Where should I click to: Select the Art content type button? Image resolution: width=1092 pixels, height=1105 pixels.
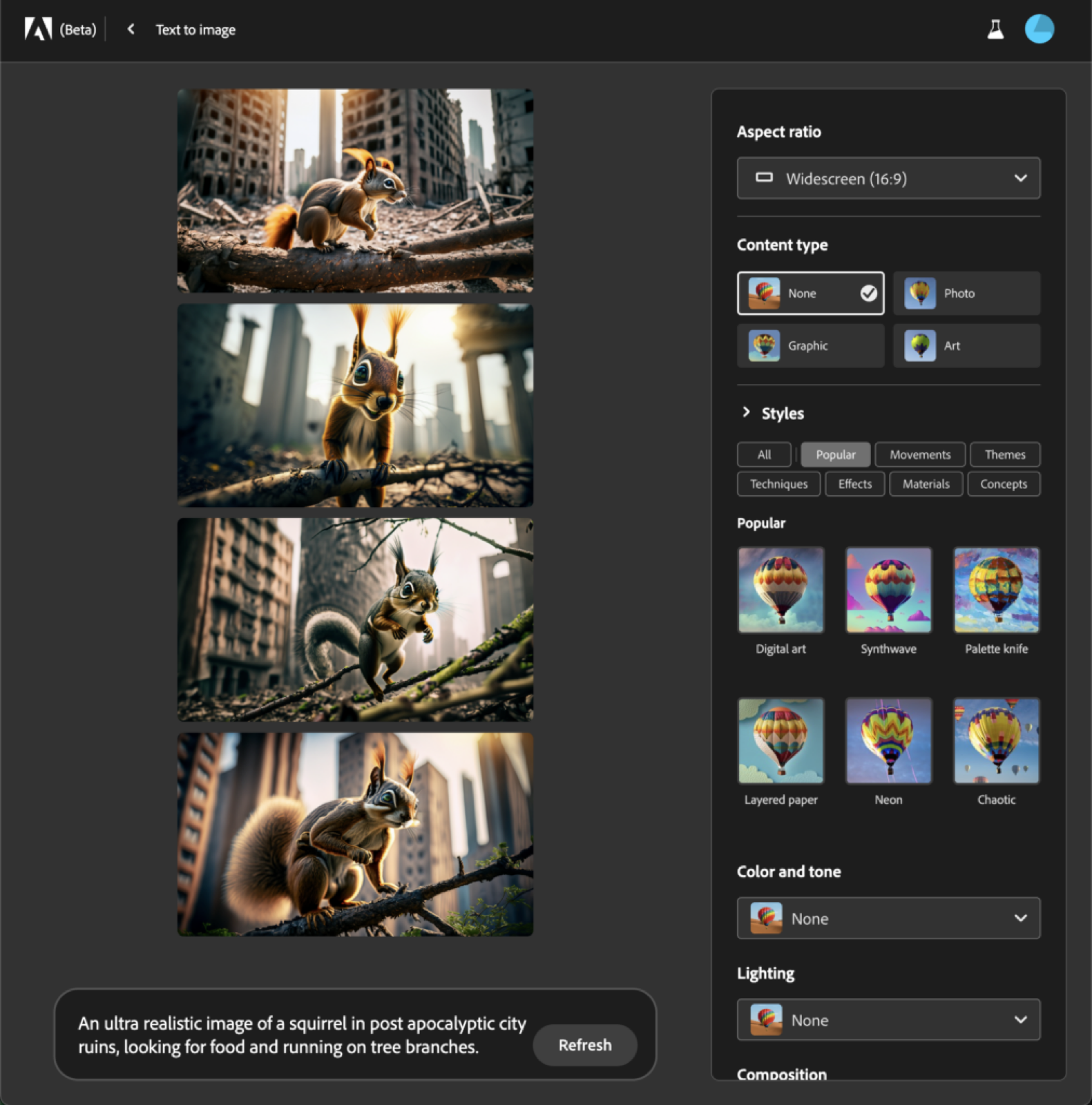coord(966,345)
